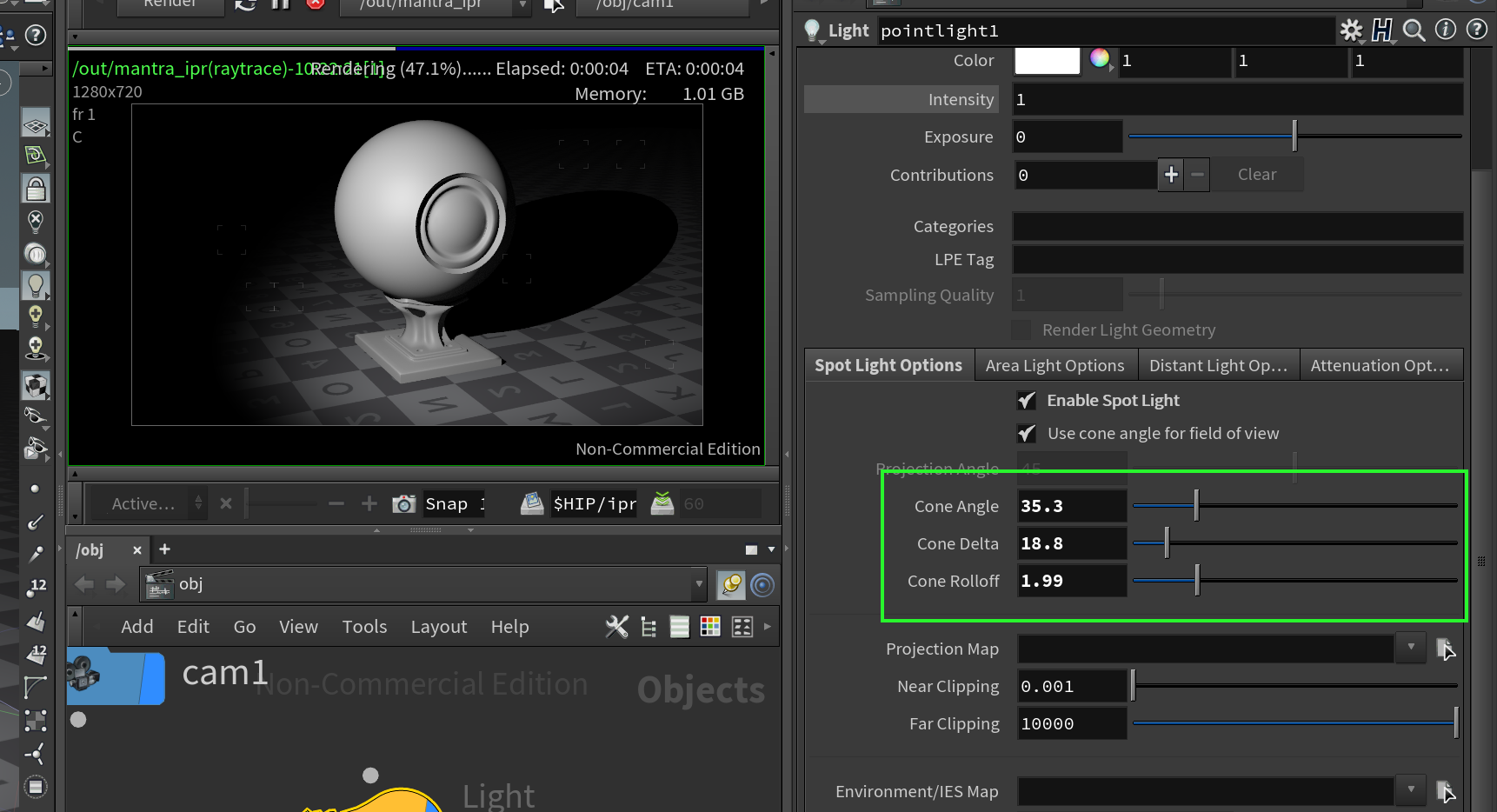Click the lock icon on the left toolbar
The height and width of the screenshot is (812, 1497).
point(36,189)
